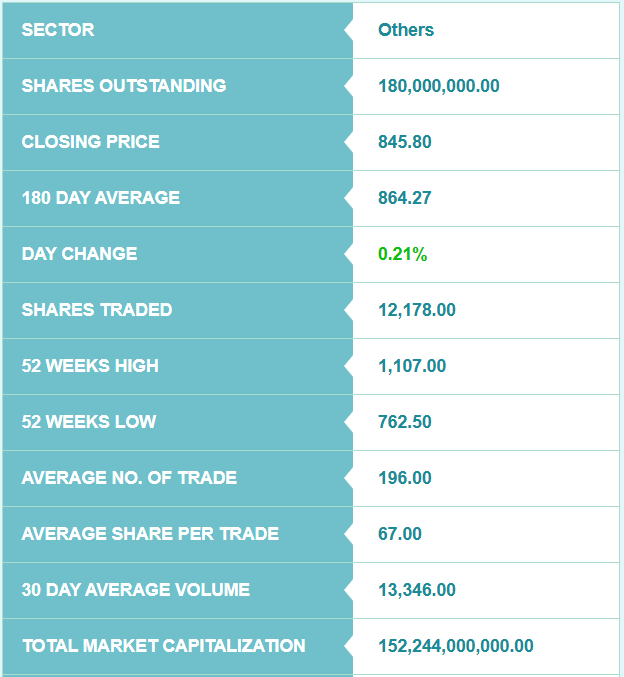This screenshot has height=677, width=624.
Task: Select the green 0.21% day change value
Action: (x=402, y=254)
